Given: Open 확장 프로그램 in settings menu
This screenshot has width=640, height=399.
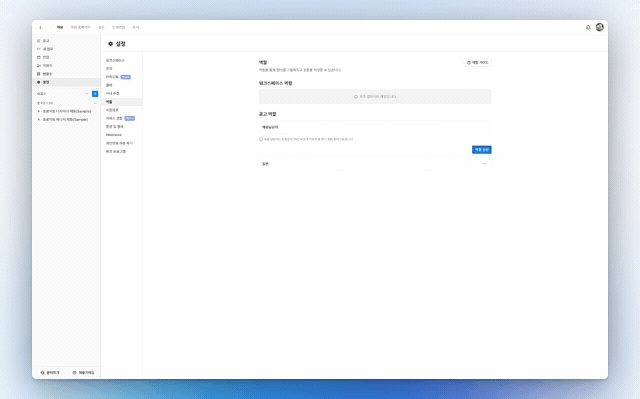Looking at the screenshot, I should 116,151.
